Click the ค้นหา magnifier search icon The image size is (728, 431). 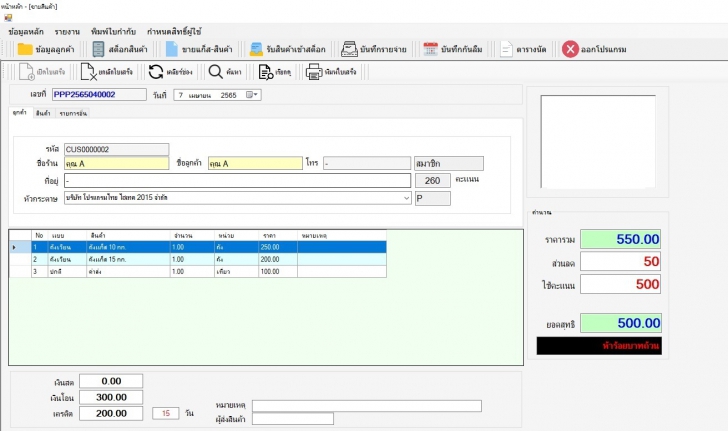click(216, 72)
